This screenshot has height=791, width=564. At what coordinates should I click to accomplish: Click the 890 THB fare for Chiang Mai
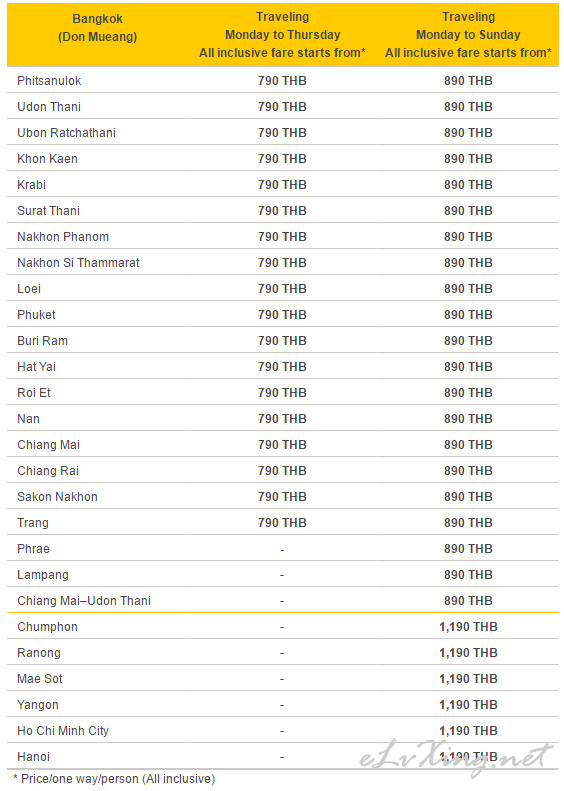click(469, 445)
